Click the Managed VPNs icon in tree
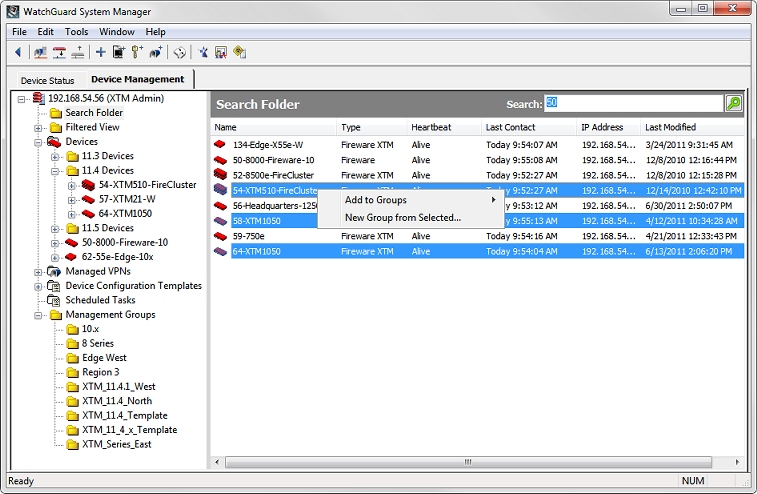The height and width of the screenshot is (494, 757). coord(55,271)
